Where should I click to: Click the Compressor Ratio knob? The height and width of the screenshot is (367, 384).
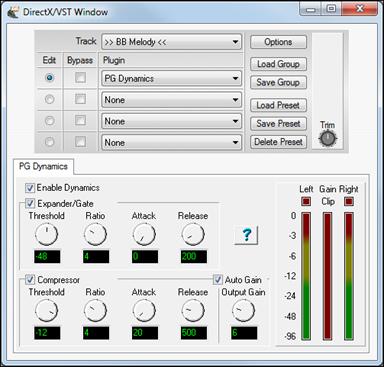[95, 311]
